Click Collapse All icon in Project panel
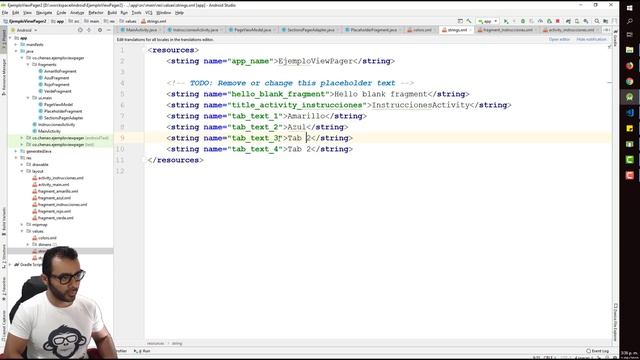 (89, 30)
